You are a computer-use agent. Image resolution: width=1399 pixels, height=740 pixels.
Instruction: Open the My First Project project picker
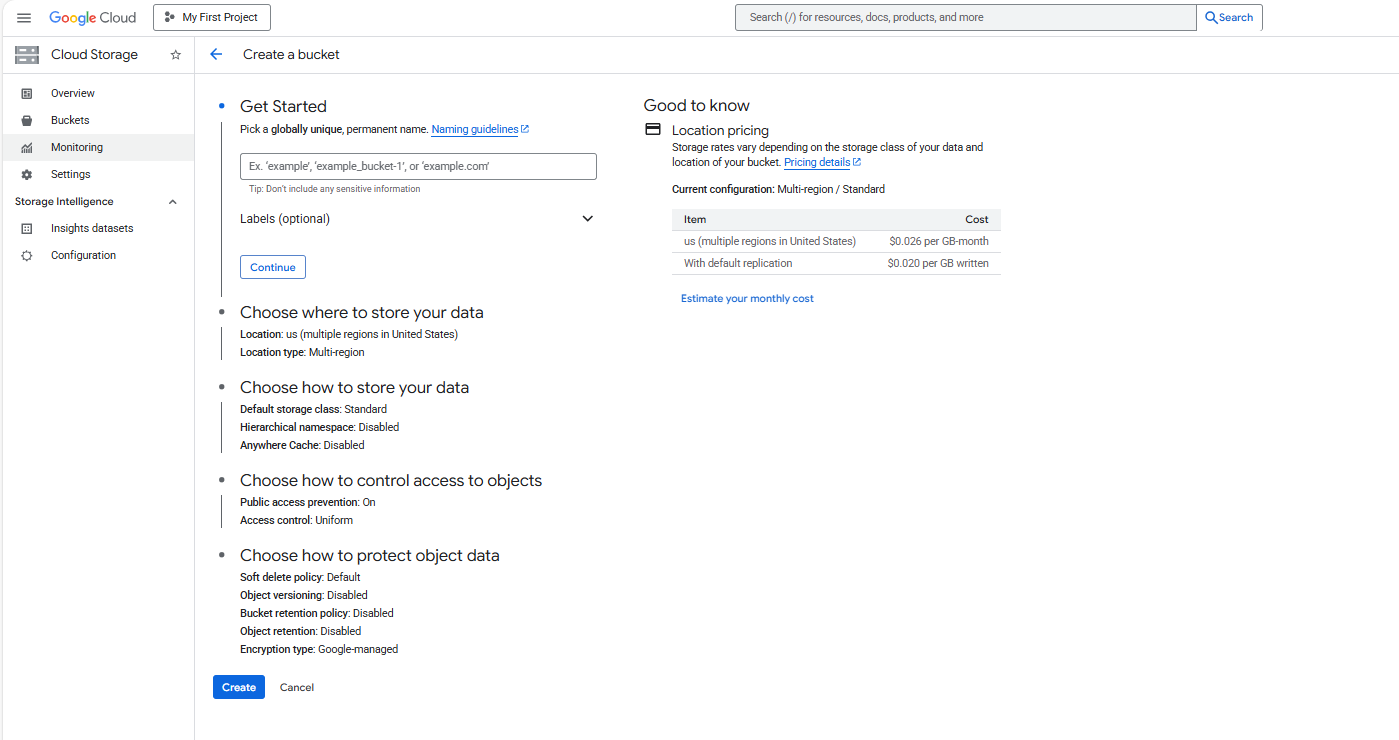click(211, 17)
